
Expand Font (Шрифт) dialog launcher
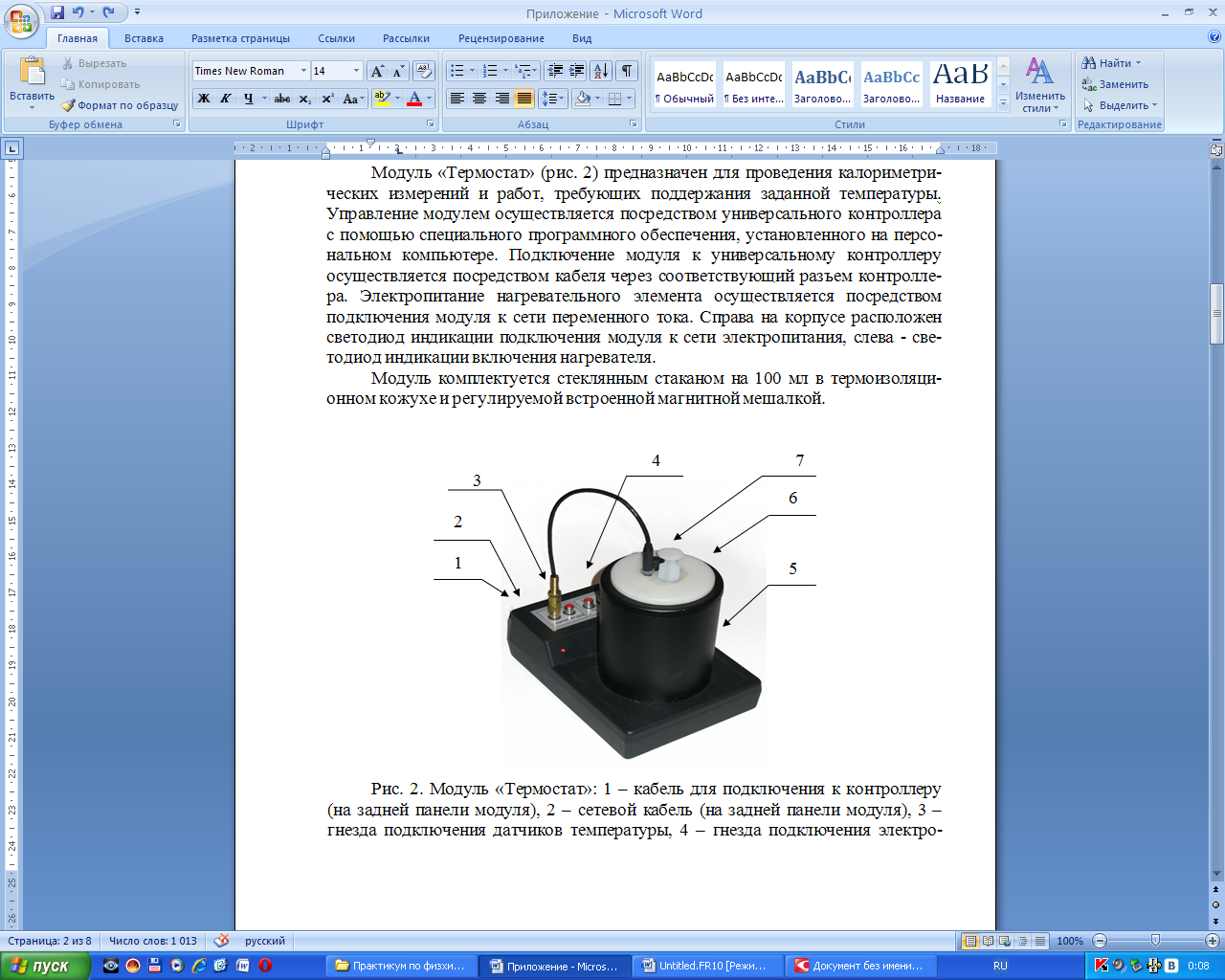point(431,124)
